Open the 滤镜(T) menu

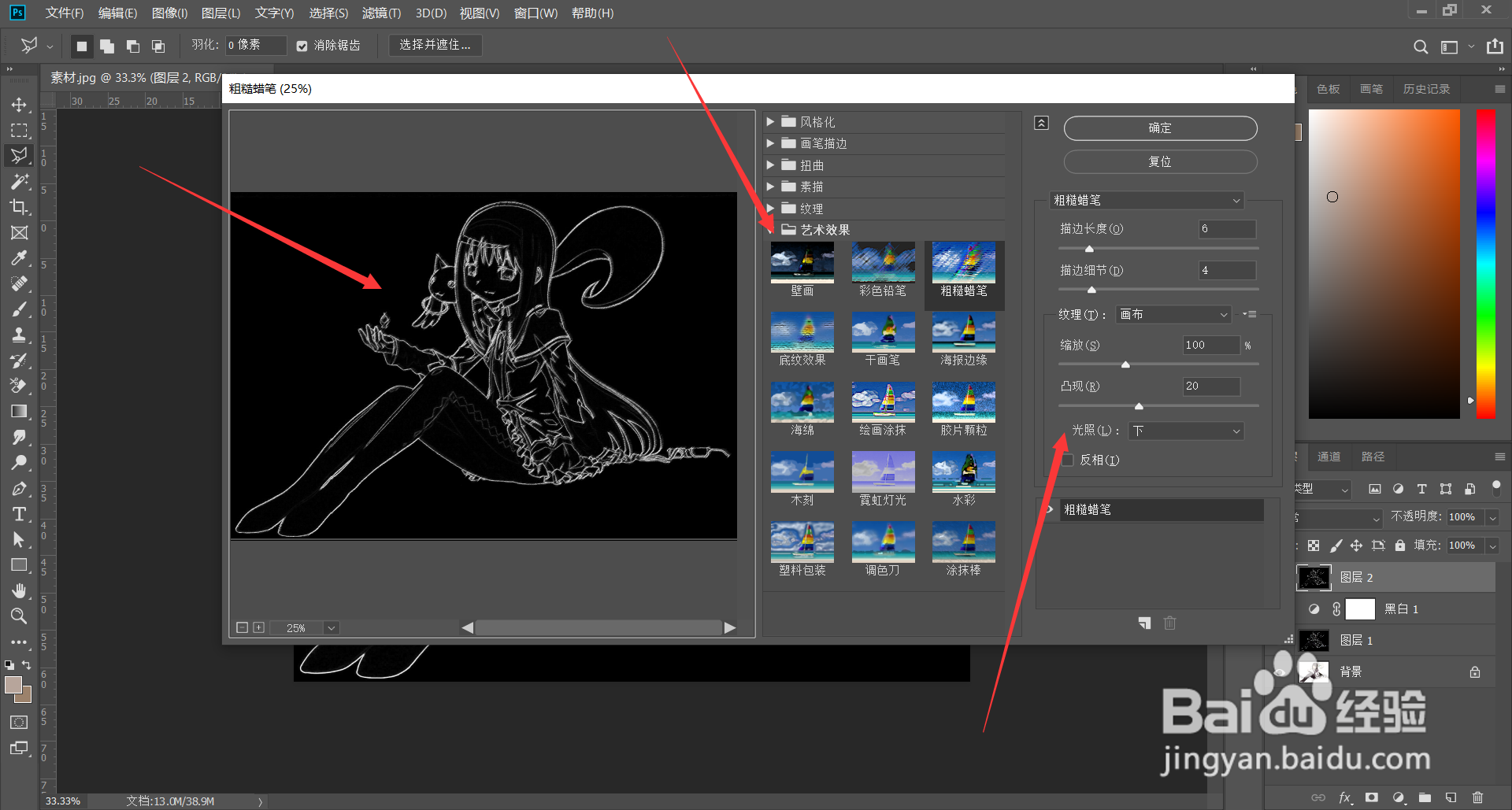tap(381, 13)
